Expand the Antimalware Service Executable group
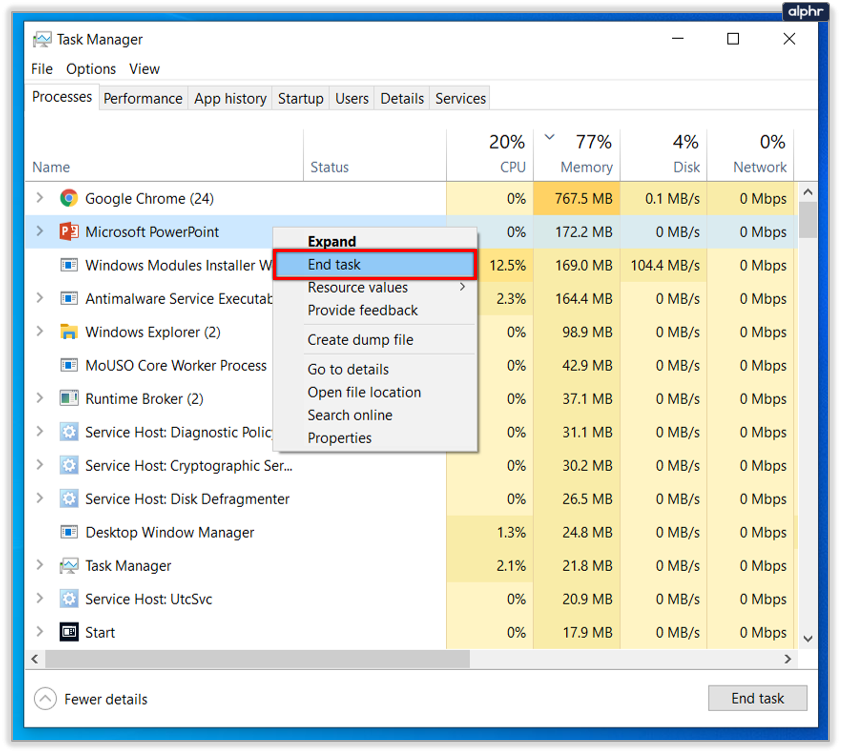The image size is (841, 753). pyautogui.click(x=40, y=298)
